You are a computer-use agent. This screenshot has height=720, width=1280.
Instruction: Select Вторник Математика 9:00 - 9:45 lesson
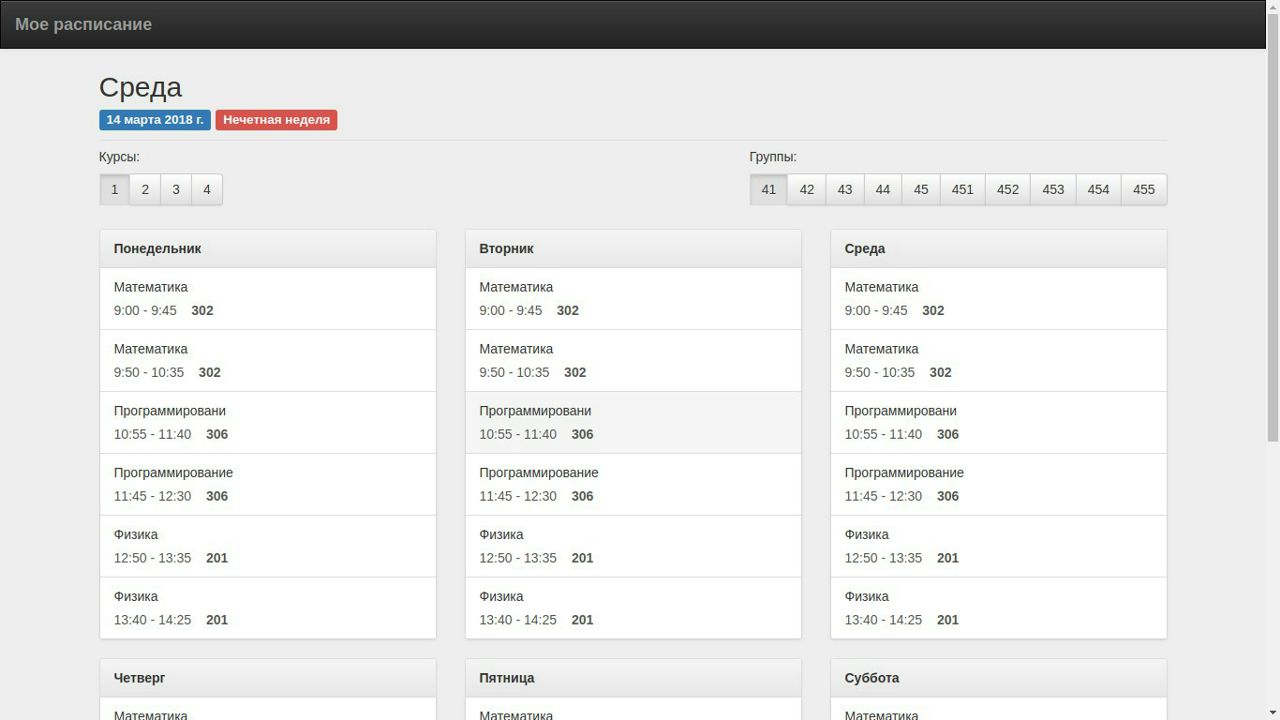[633, 299]
